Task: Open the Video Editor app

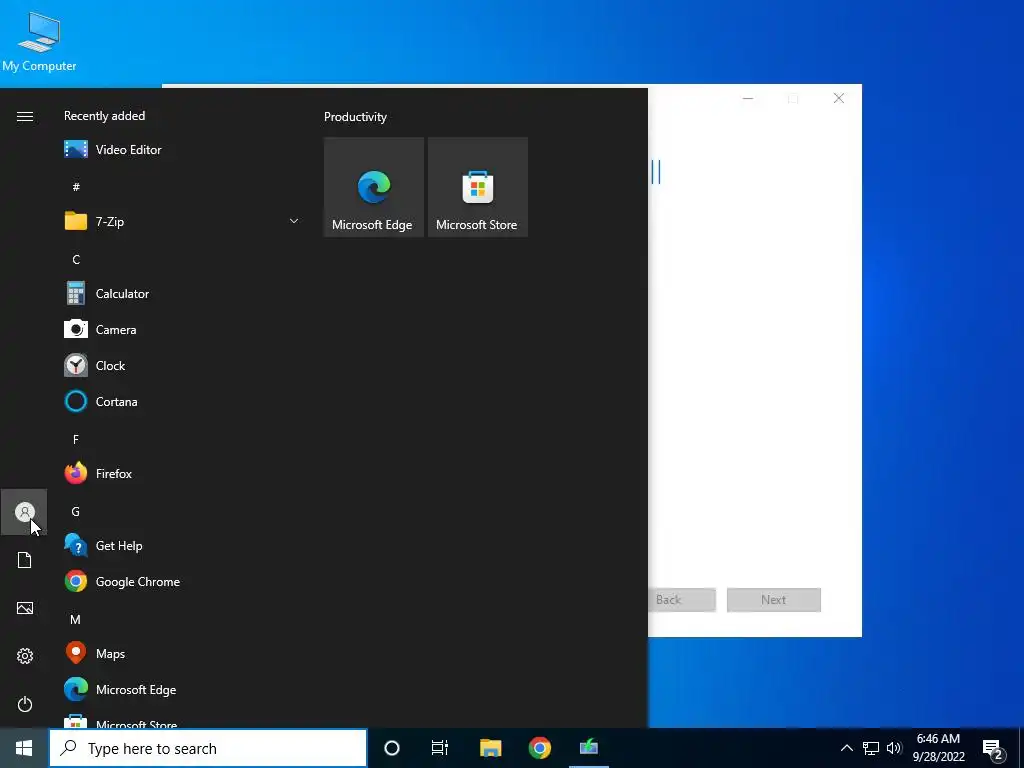Action: [x=182, y=150]
